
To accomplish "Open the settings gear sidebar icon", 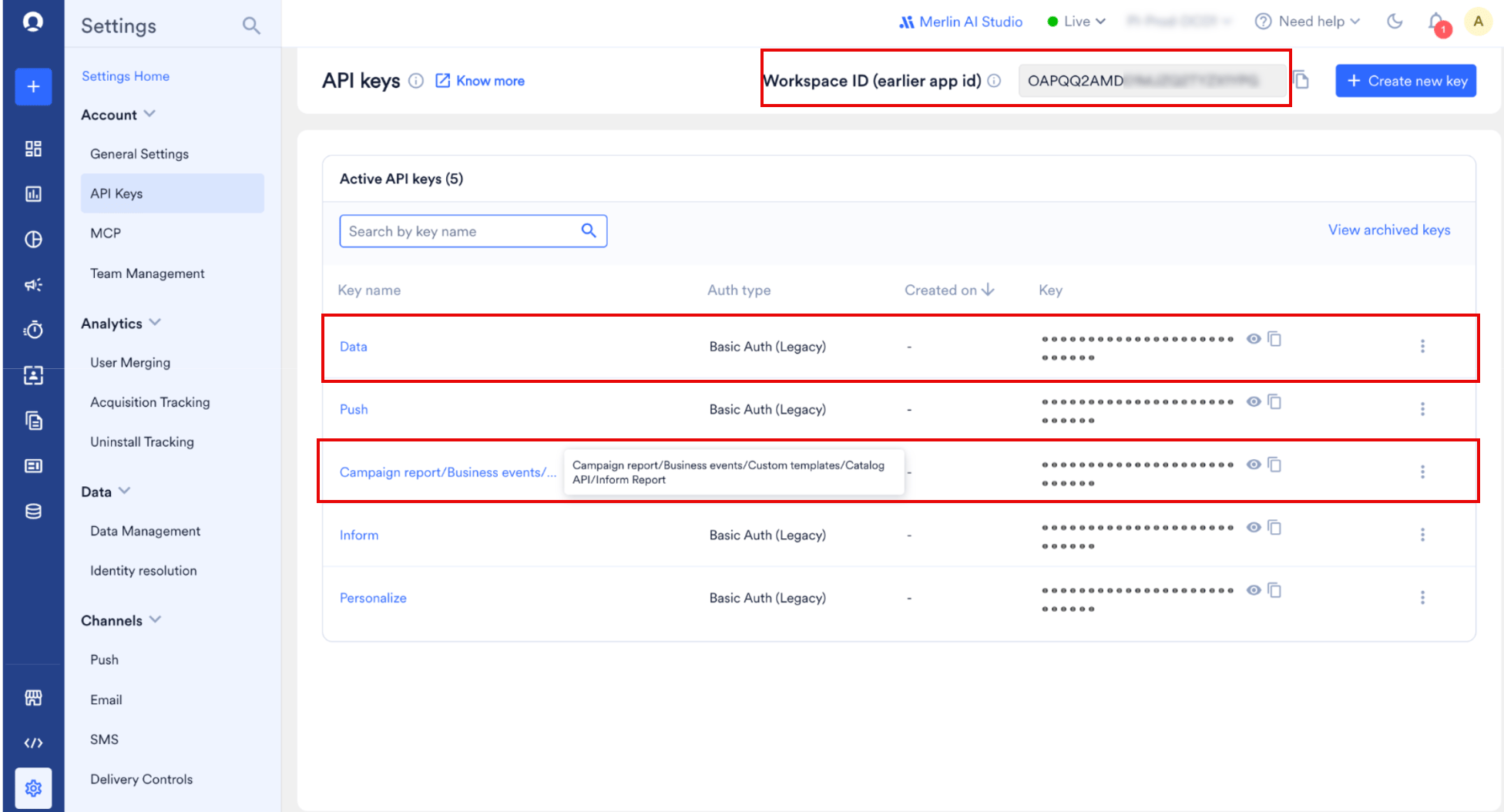I will pyautogui.click(x=33, y=788).
